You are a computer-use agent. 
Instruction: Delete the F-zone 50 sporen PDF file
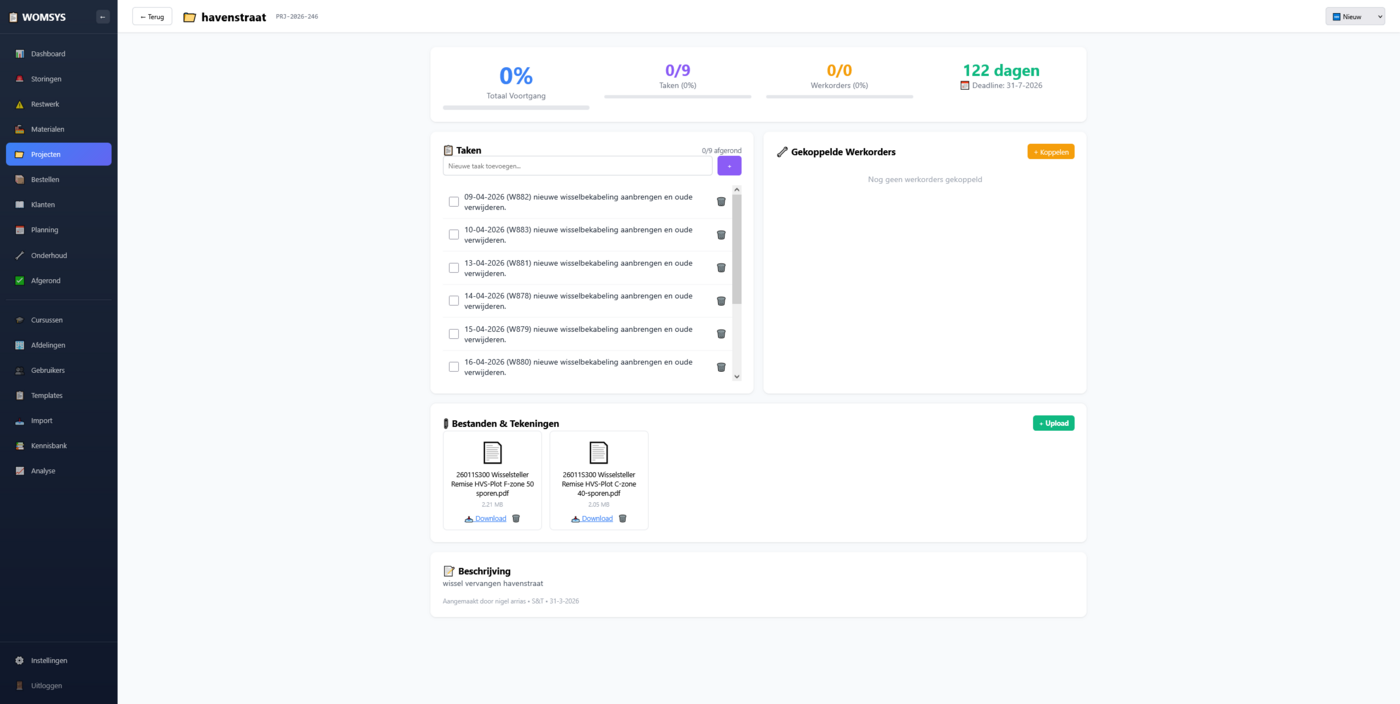(516, 518)
